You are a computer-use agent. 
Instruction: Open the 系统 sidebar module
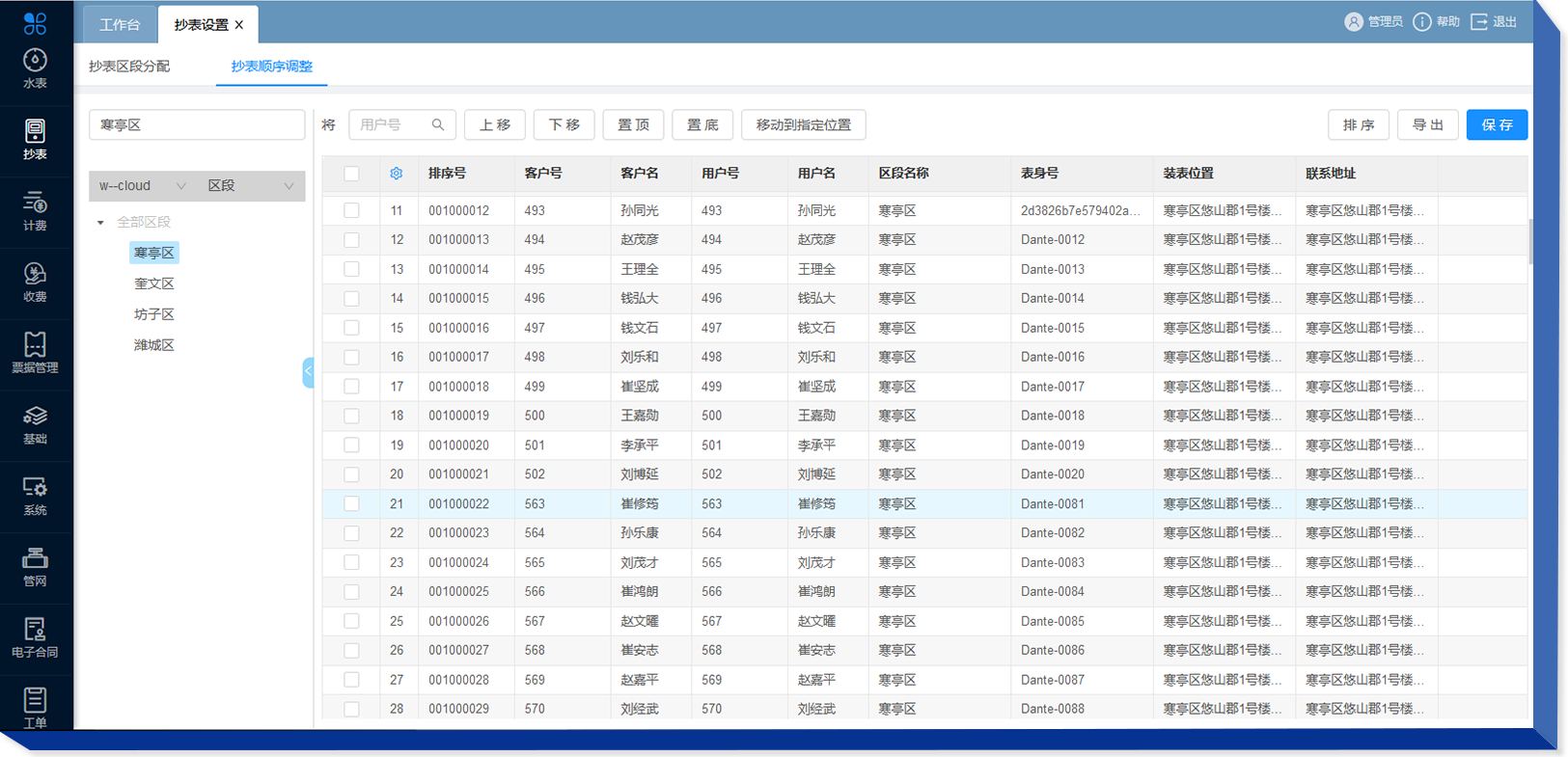pyautogui.click(x=35, y=497)
